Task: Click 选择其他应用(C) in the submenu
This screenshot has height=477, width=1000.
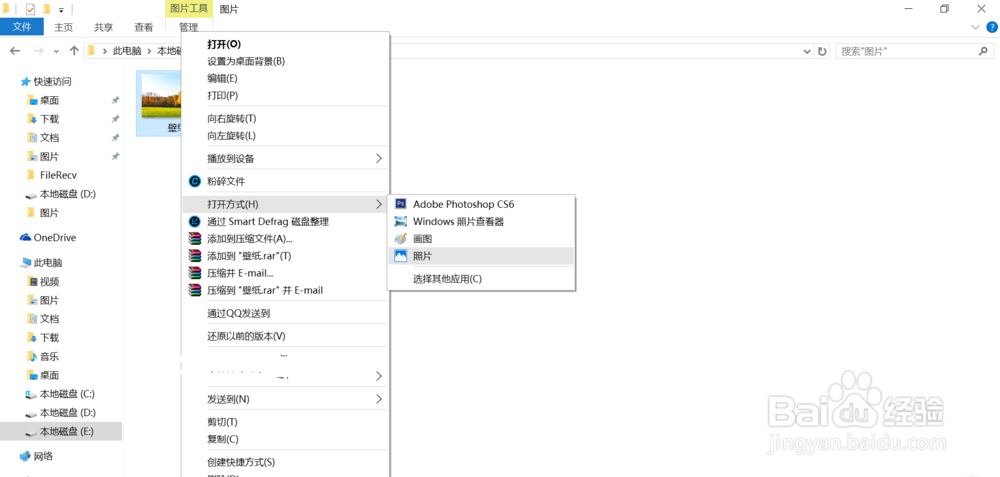Action: [x=447, y=279]
